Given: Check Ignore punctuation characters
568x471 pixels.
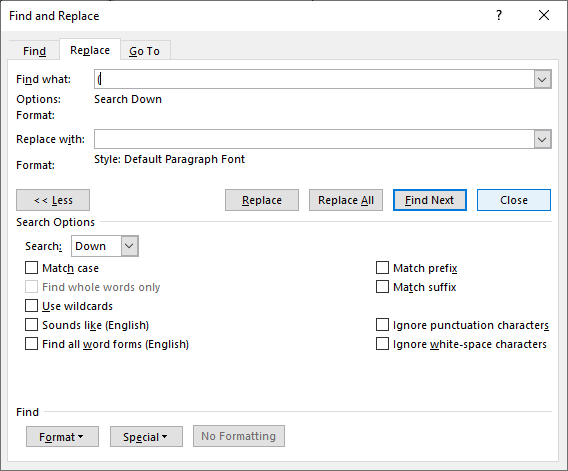Looking at the screenshot, I should (383, 325).
